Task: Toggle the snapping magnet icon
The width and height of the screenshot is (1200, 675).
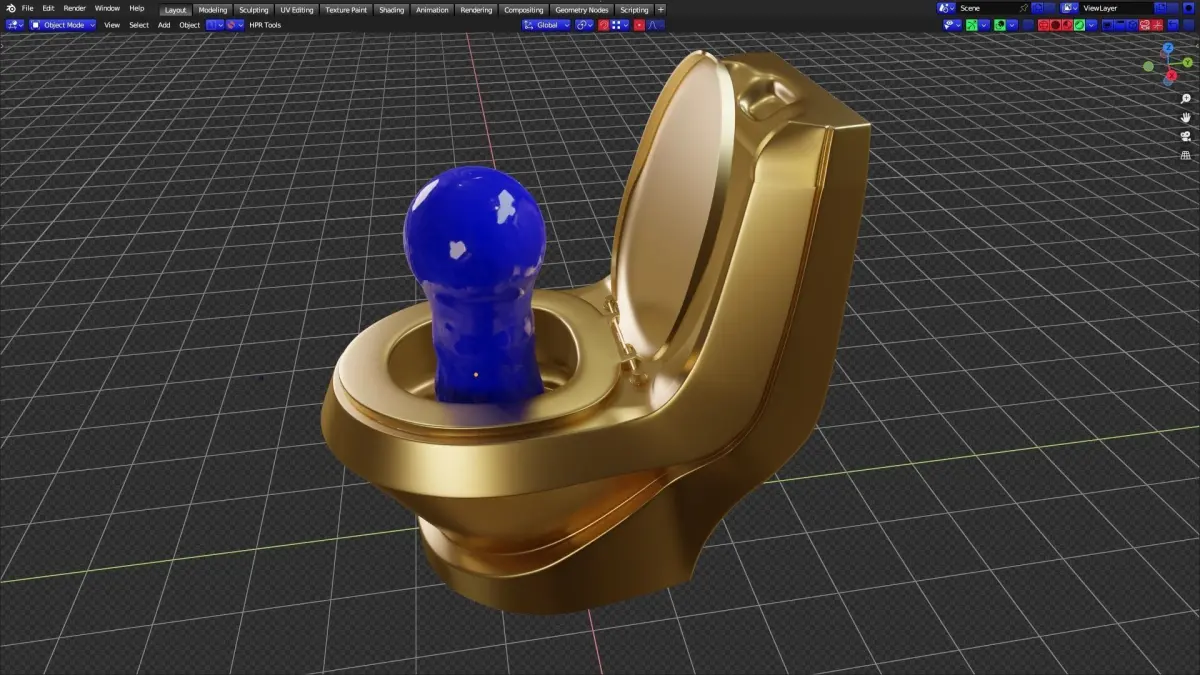Action: click(x=603, y=25)
